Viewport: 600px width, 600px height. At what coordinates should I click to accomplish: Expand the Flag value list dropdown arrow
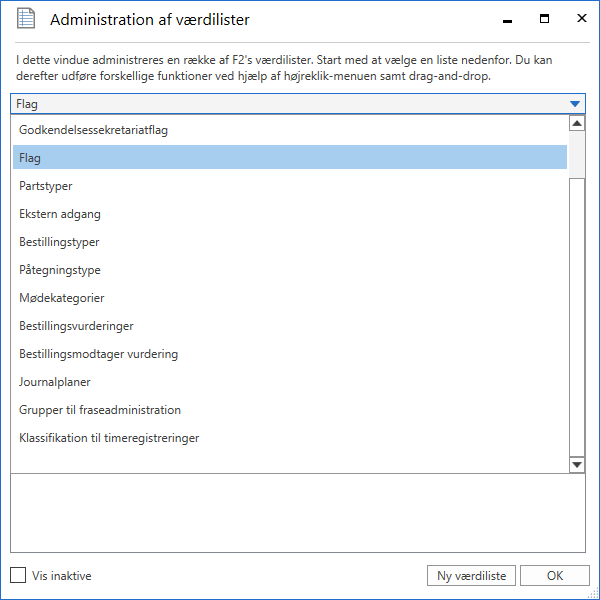(x=574, y=104)
